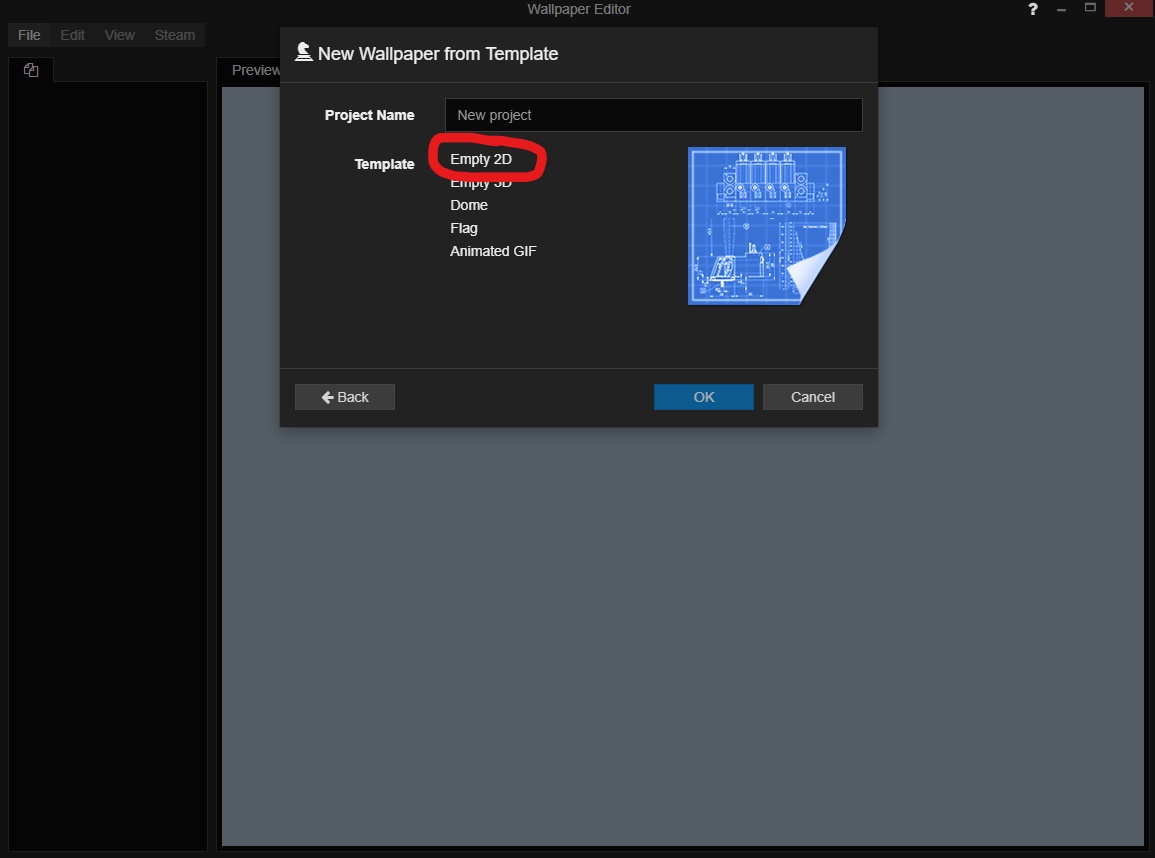This screenshot has width=1155, height=858.
Task: Open the Steam menu
Action: [x=174, y=34]
